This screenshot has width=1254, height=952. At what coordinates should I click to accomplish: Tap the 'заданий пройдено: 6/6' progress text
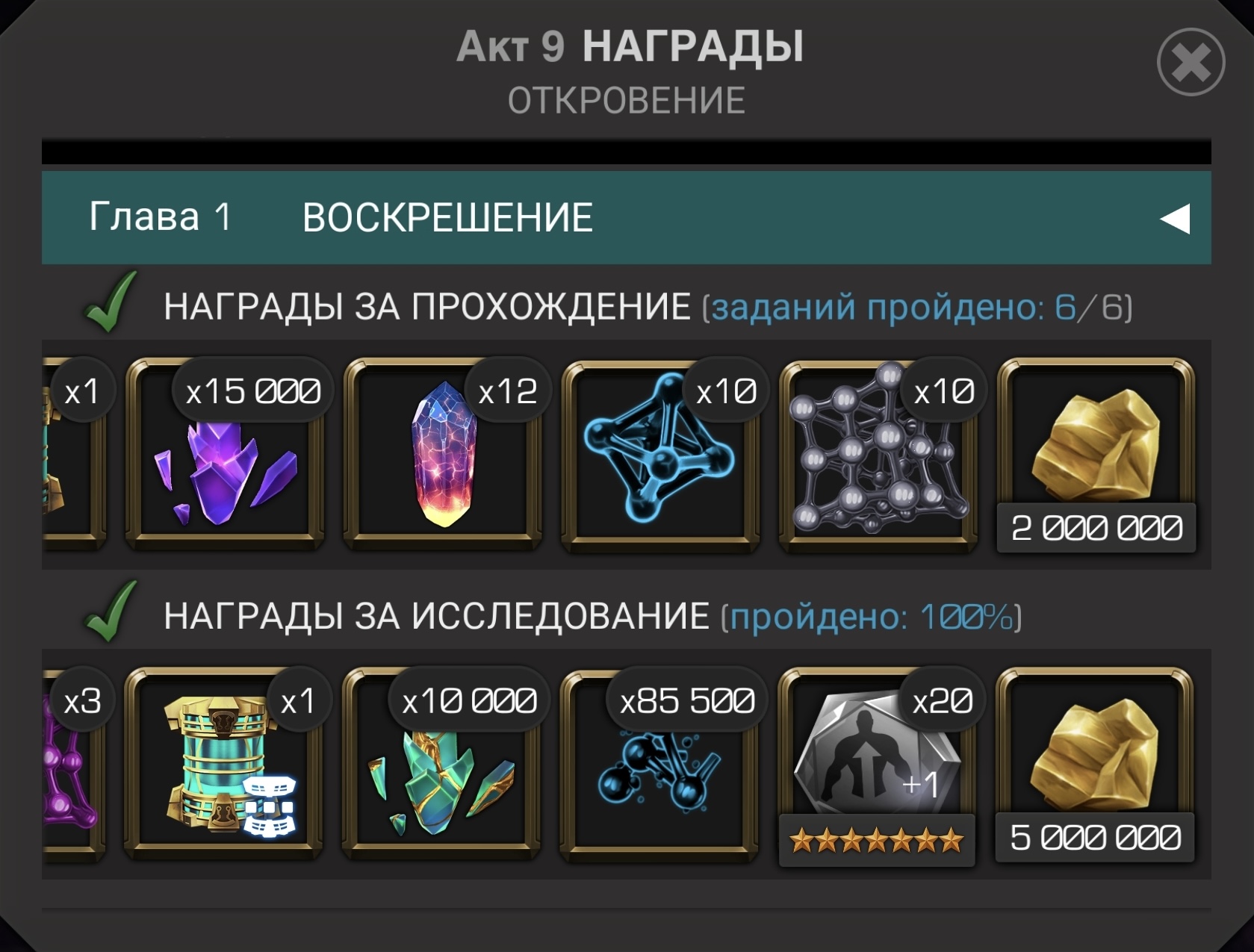click(x=917, y=307)
